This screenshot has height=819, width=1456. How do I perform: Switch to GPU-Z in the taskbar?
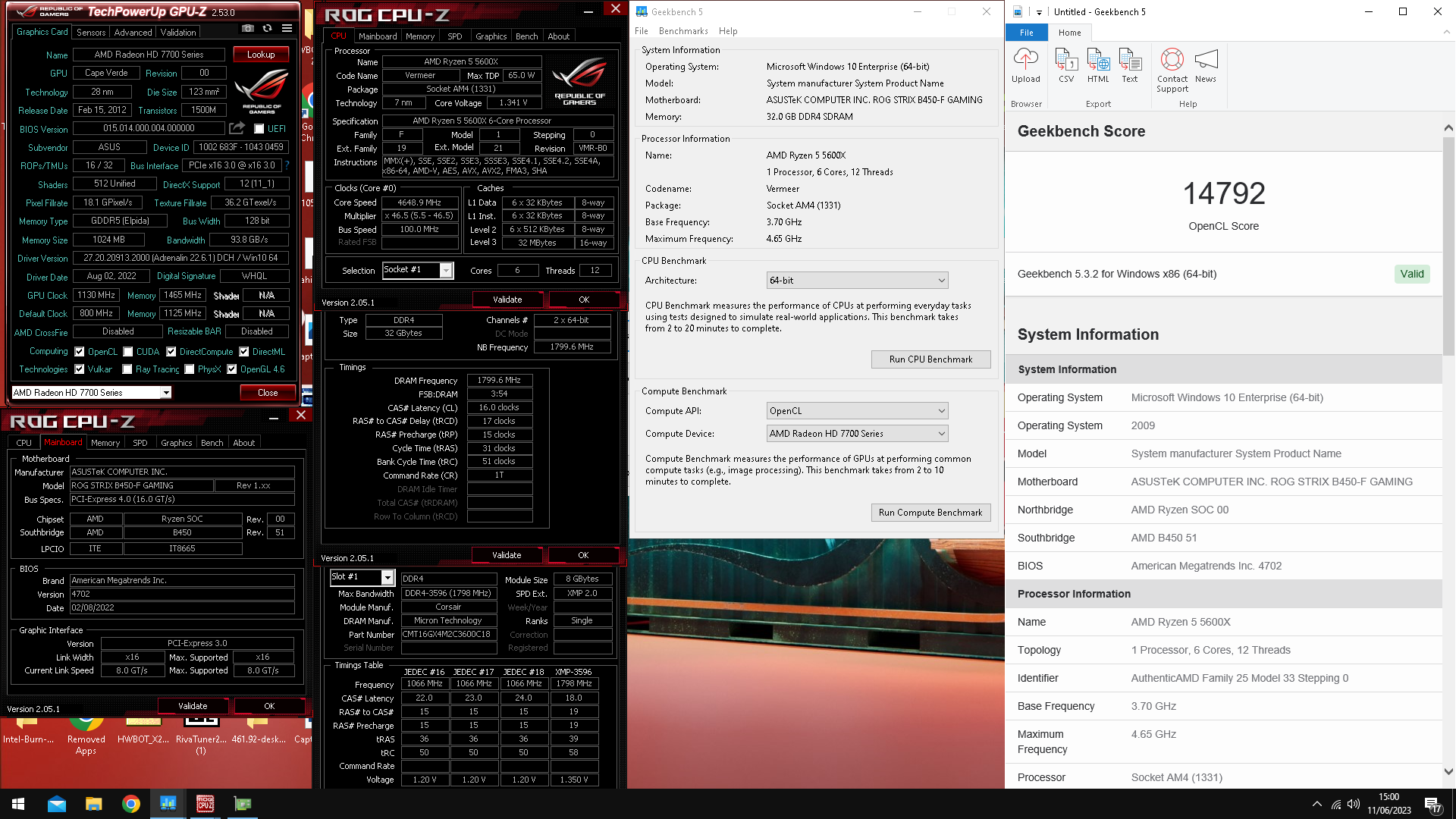[x=243, y=804]
